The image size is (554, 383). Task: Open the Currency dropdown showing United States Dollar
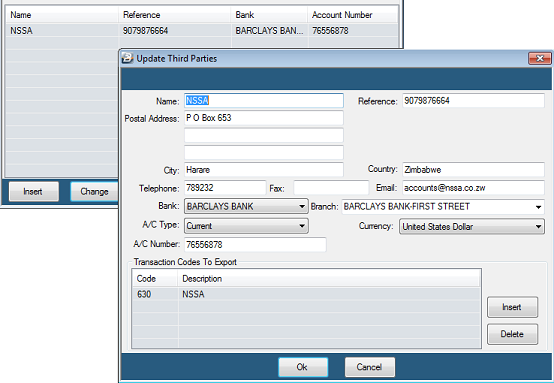[472, 226]
